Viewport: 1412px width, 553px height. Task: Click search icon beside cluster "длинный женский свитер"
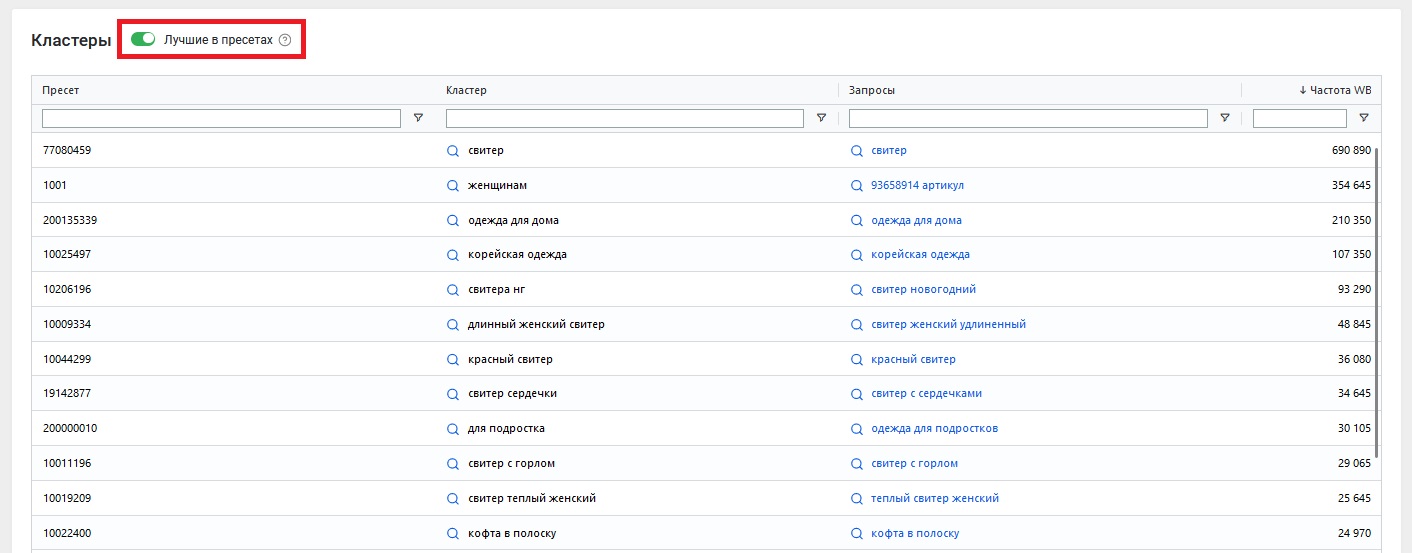click(453, 325)
